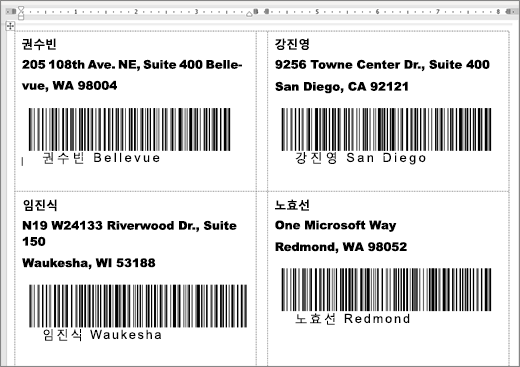Viewport: 520px width, 367px height.
Task: Click the text 'San Diego, CA 92121'
Action: pos(342,87)
